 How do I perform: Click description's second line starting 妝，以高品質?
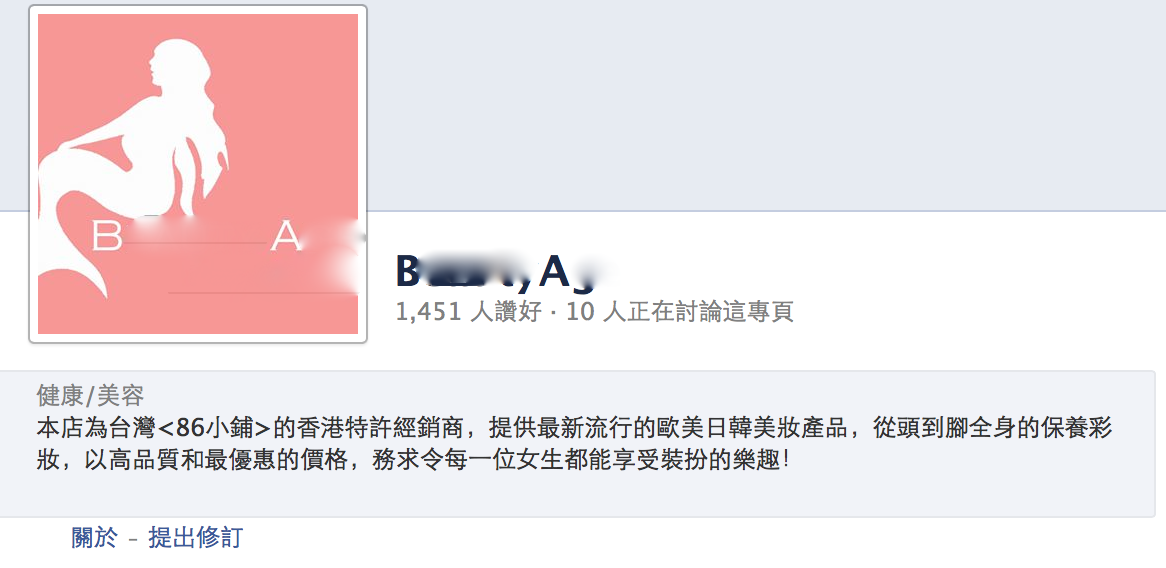(x=412, y=459)
